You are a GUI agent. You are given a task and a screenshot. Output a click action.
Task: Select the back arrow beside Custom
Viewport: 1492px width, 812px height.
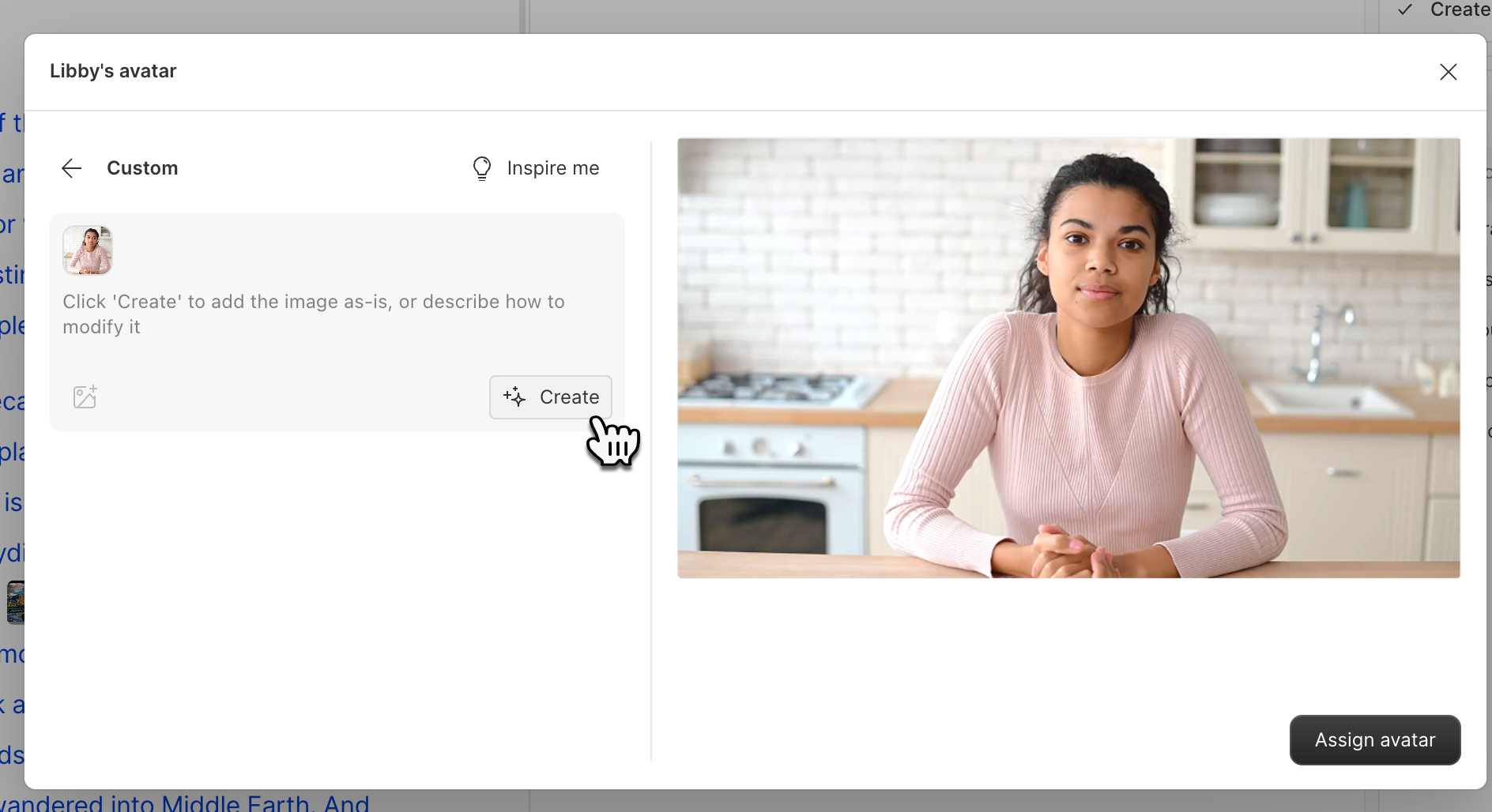tap(71, 167)
